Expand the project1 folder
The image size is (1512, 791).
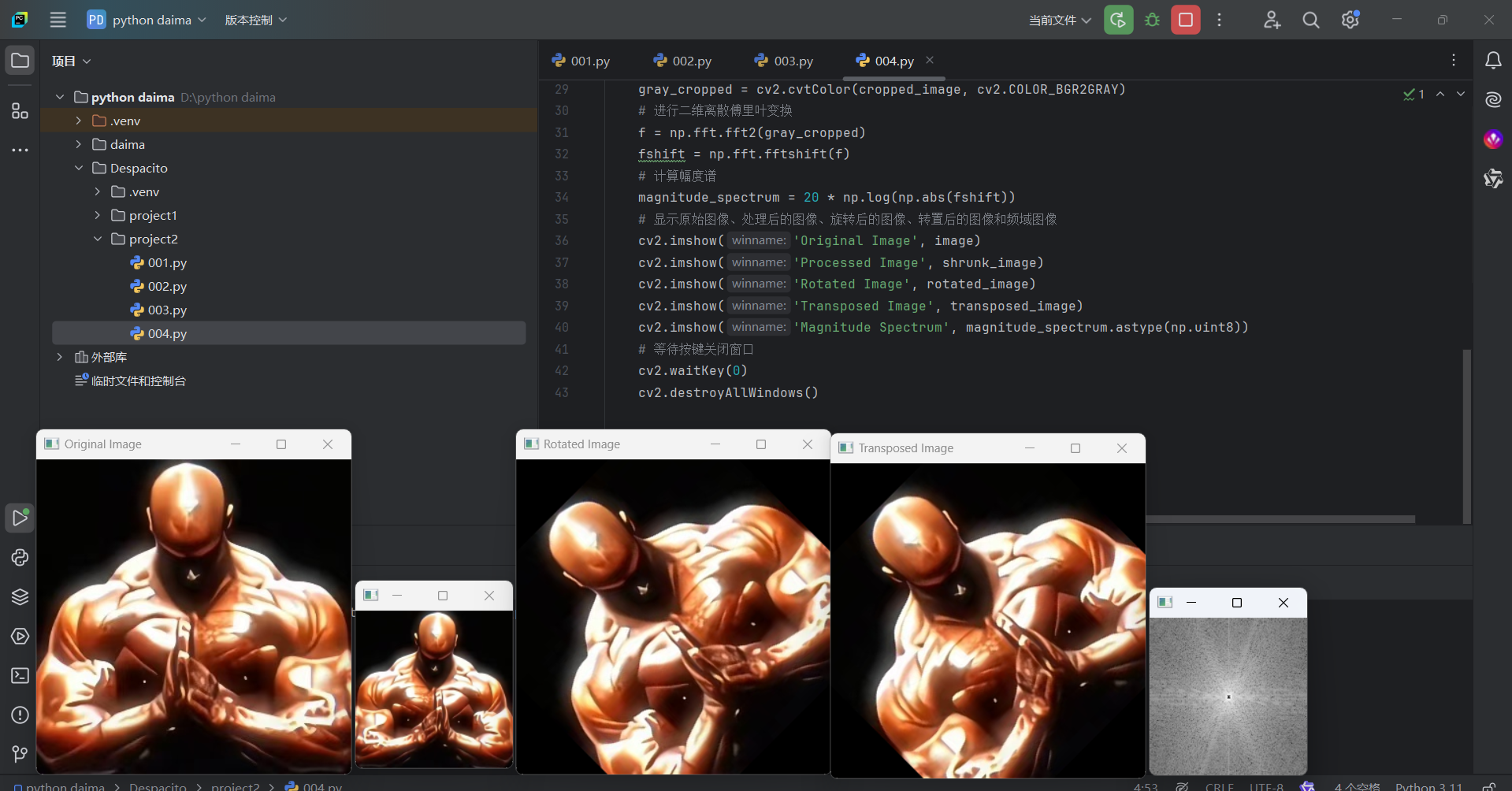98,215
